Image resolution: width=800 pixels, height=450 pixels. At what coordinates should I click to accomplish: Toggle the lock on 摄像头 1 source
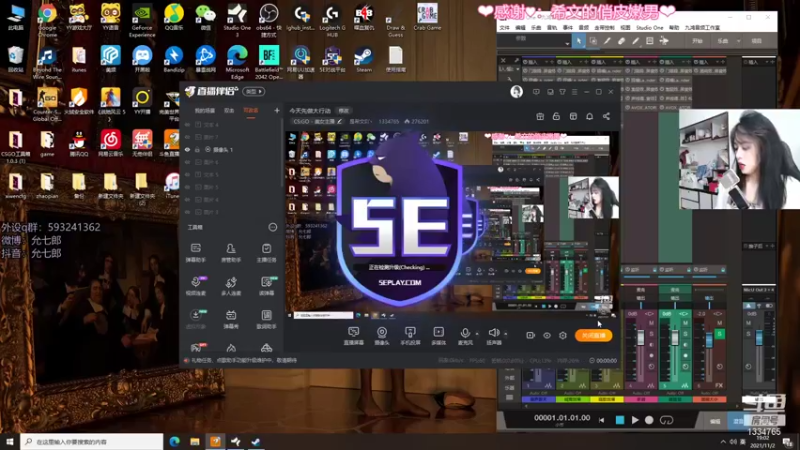197,149
